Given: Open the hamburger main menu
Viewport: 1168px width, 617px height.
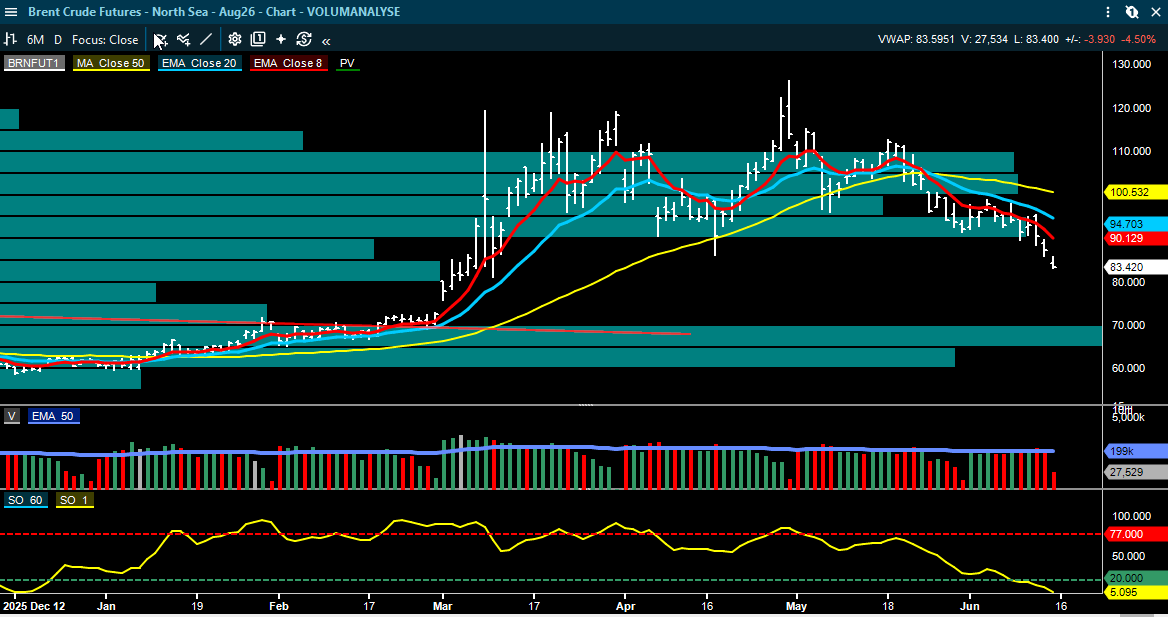Looking at the screenshot, I should (x=11, y=12).
